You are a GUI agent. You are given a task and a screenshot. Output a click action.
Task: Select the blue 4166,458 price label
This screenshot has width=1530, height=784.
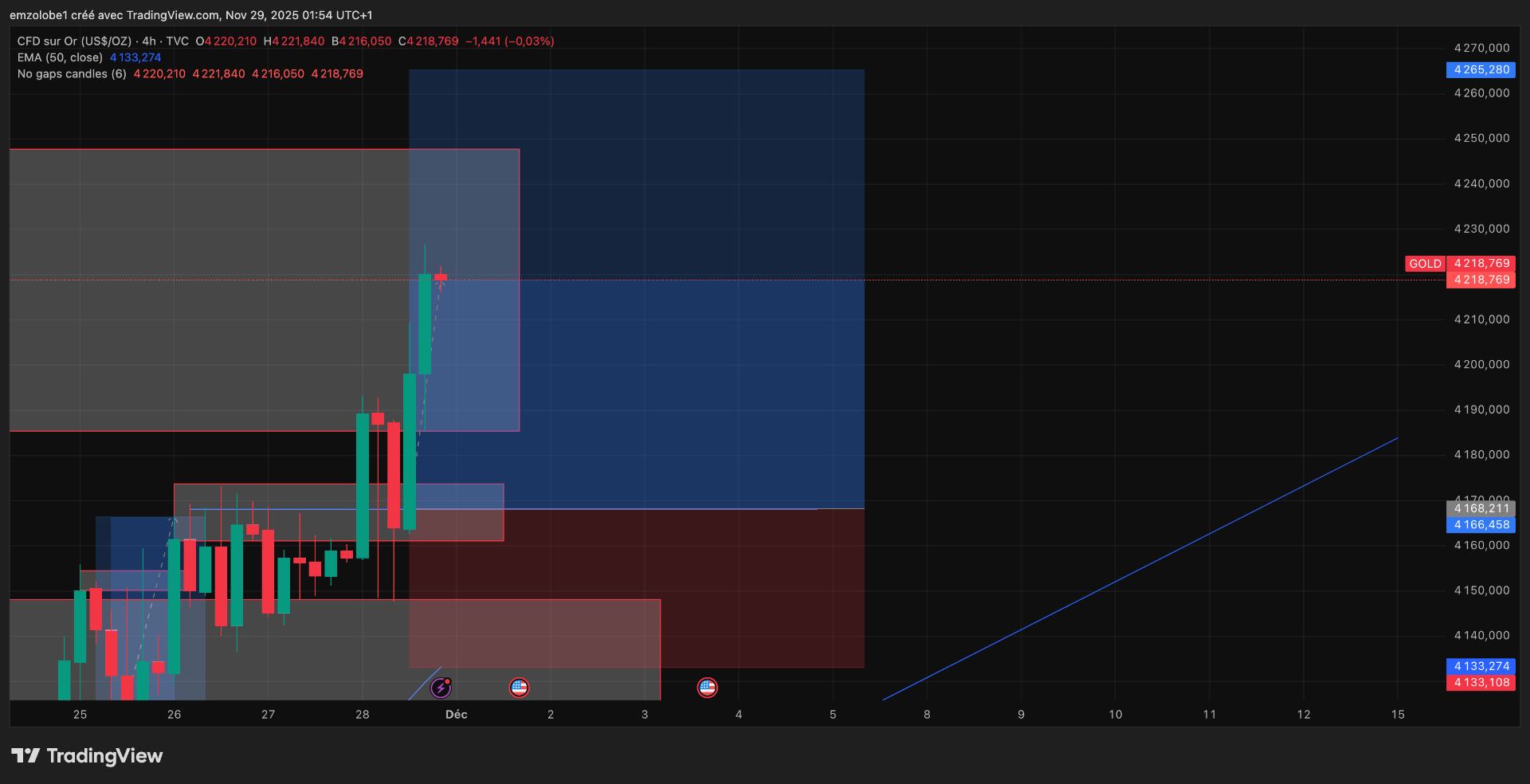pos(1481,525)
